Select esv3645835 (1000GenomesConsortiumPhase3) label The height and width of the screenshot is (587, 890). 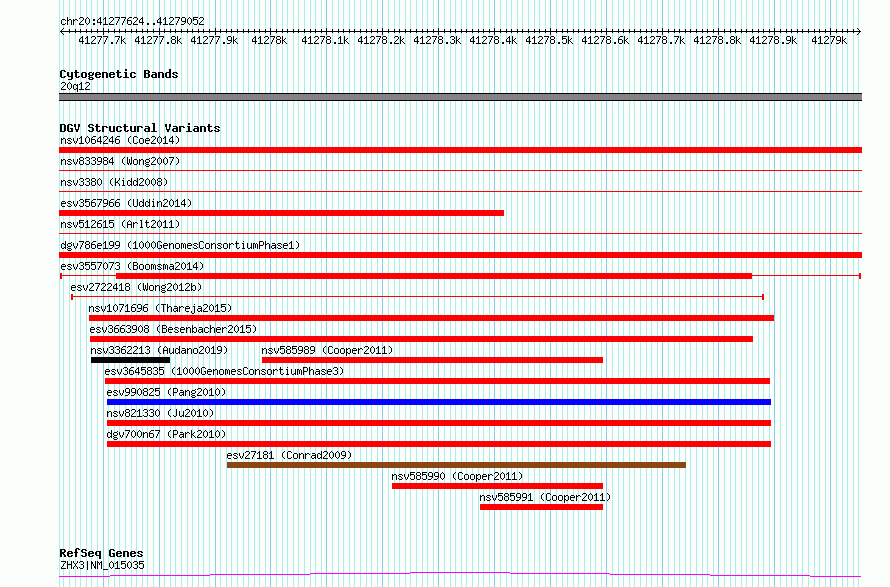224,371
